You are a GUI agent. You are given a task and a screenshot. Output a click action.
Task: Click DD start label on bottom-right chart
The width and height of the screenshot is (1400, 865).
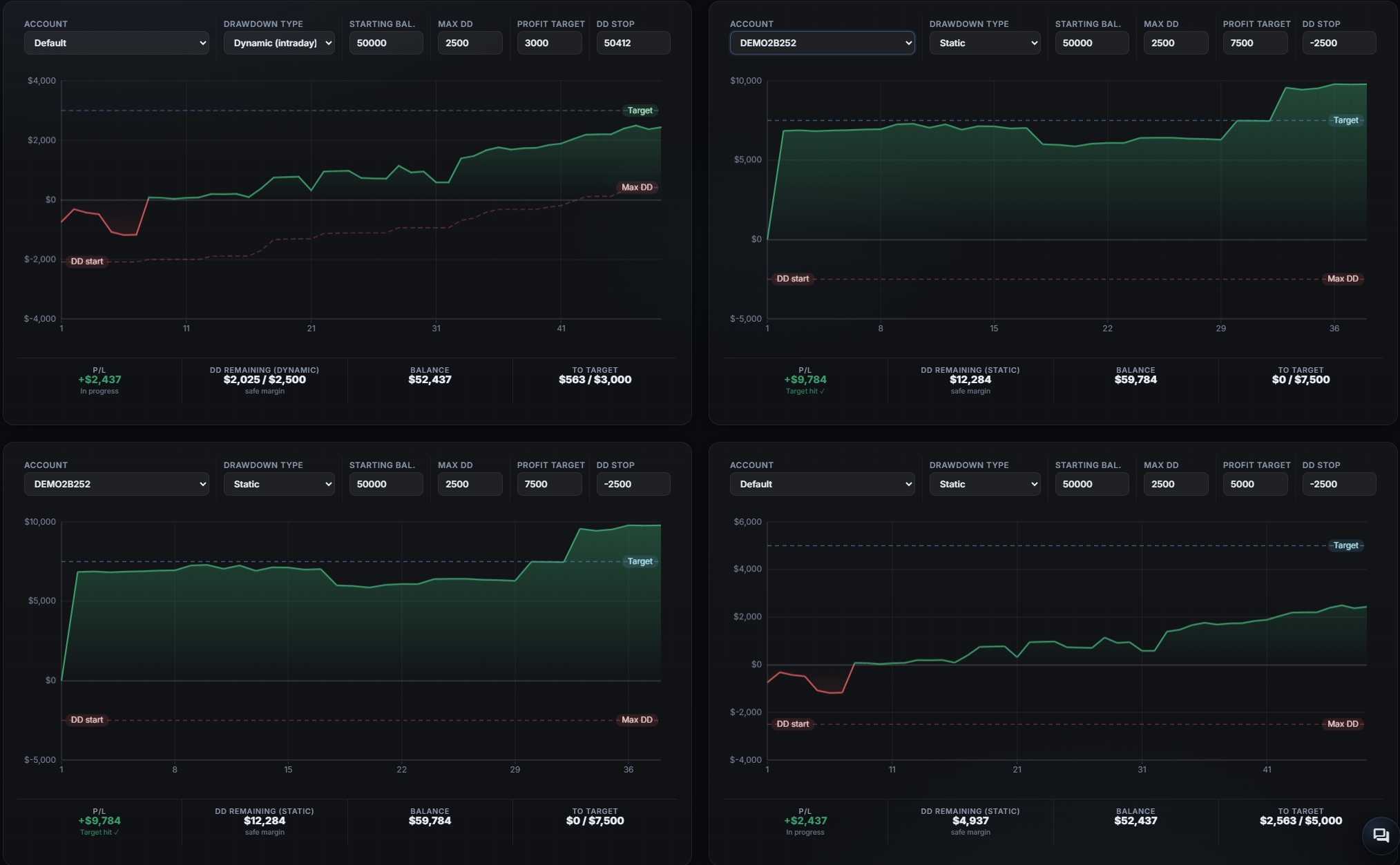[793, 724]
